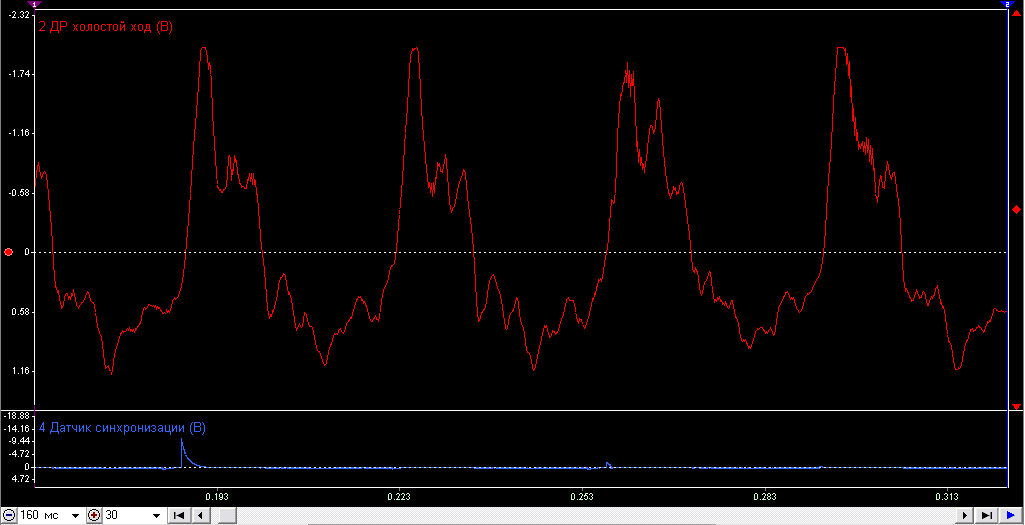Click the horizontal scrollbar thumb

[227, 516]
